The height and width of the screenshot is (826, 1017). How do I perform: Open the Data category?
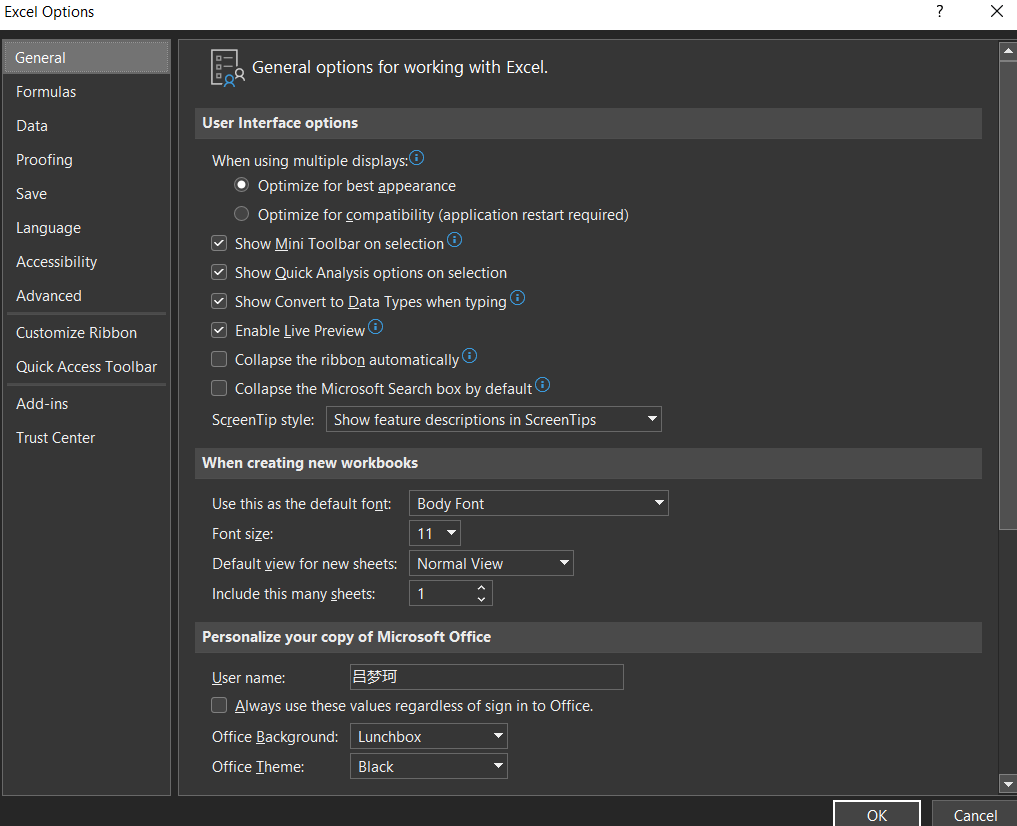pos(86,126)
